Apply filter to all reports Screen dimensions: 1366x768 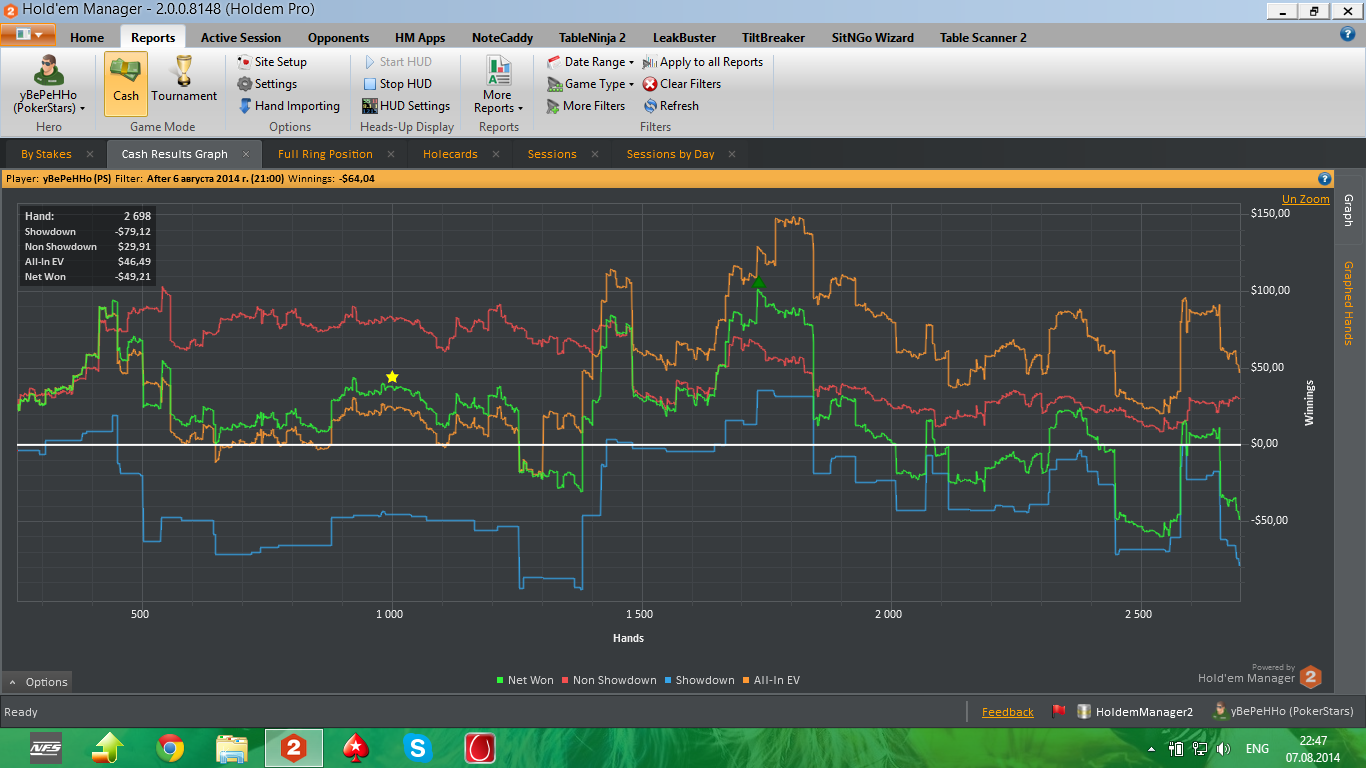pos(703,62)
